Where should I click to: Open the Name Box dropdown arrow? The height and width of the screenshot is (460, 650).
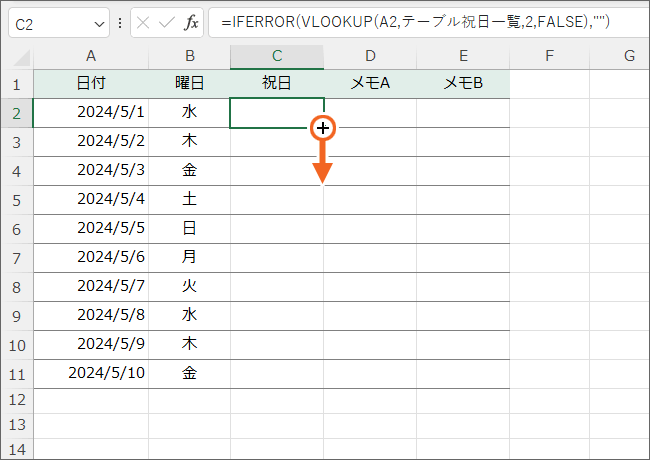pos(99,24)
